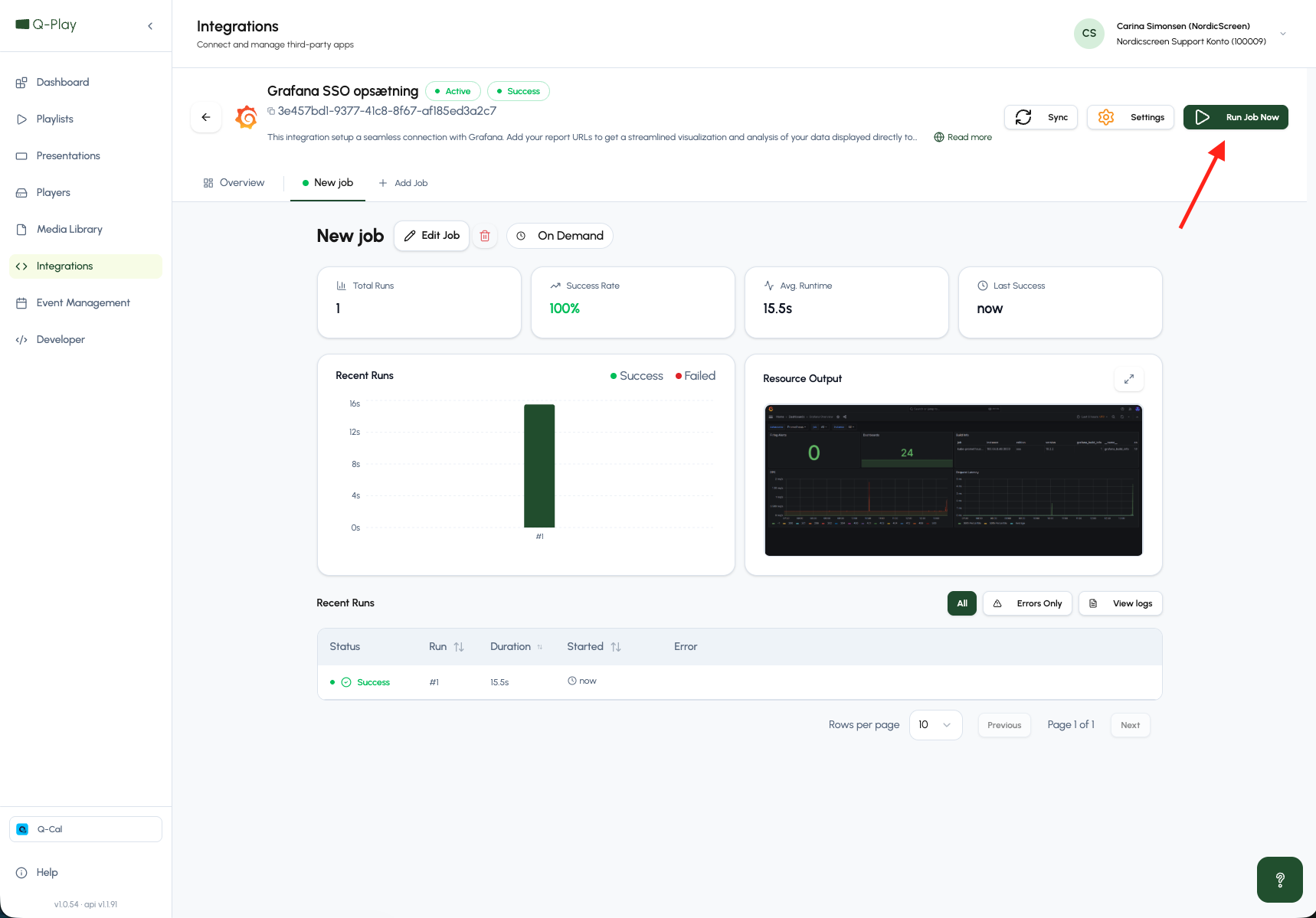Delete the job with the trash icon
The width and height of the screenshot is (1316, 918).
click(x=485, y=236)
